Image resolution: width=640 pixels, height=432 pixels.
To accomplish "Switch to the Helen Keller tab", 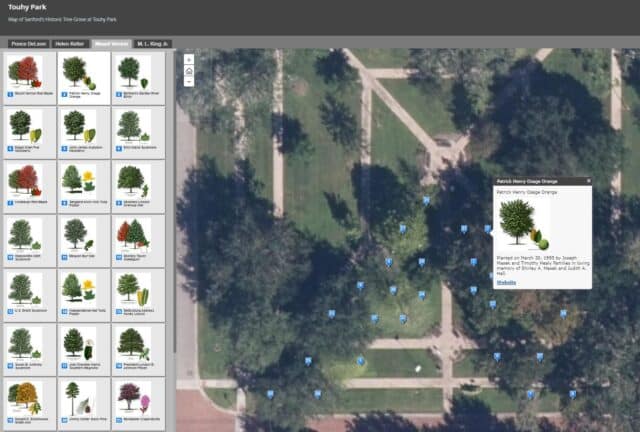I will (x=70, y=44).
